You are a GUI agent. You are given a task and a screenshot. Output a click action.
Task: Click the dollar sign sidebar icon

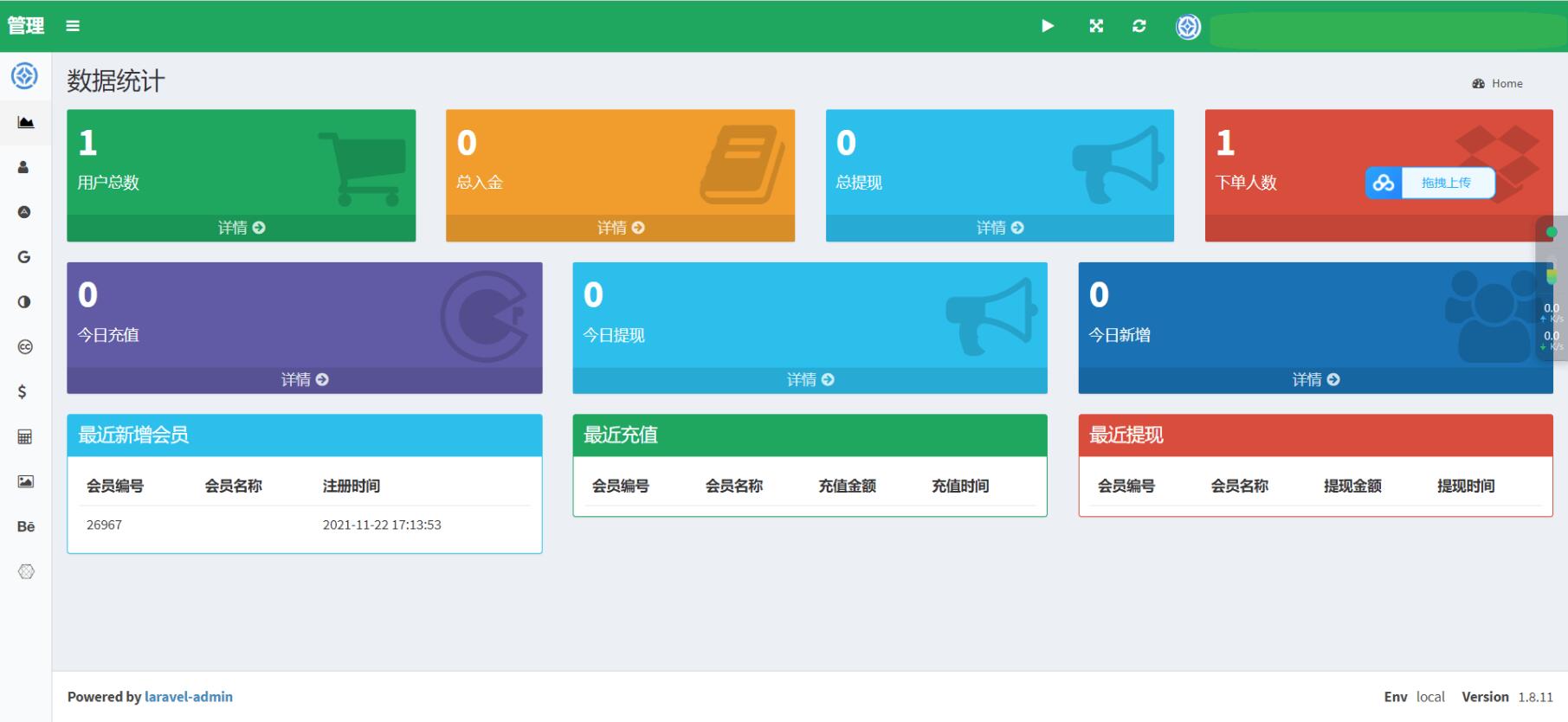pos(23,392)
